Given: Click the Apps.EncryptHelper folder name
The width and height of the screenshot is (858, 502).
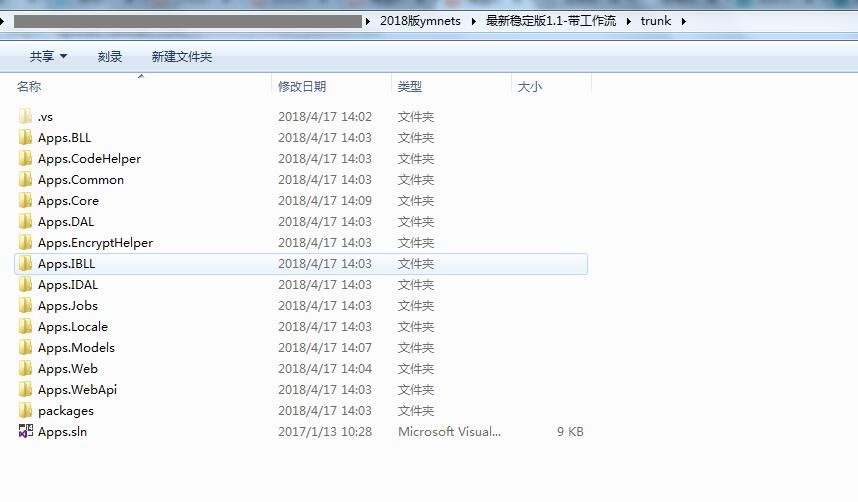Looking at the screenshot, I should (95, 243).
